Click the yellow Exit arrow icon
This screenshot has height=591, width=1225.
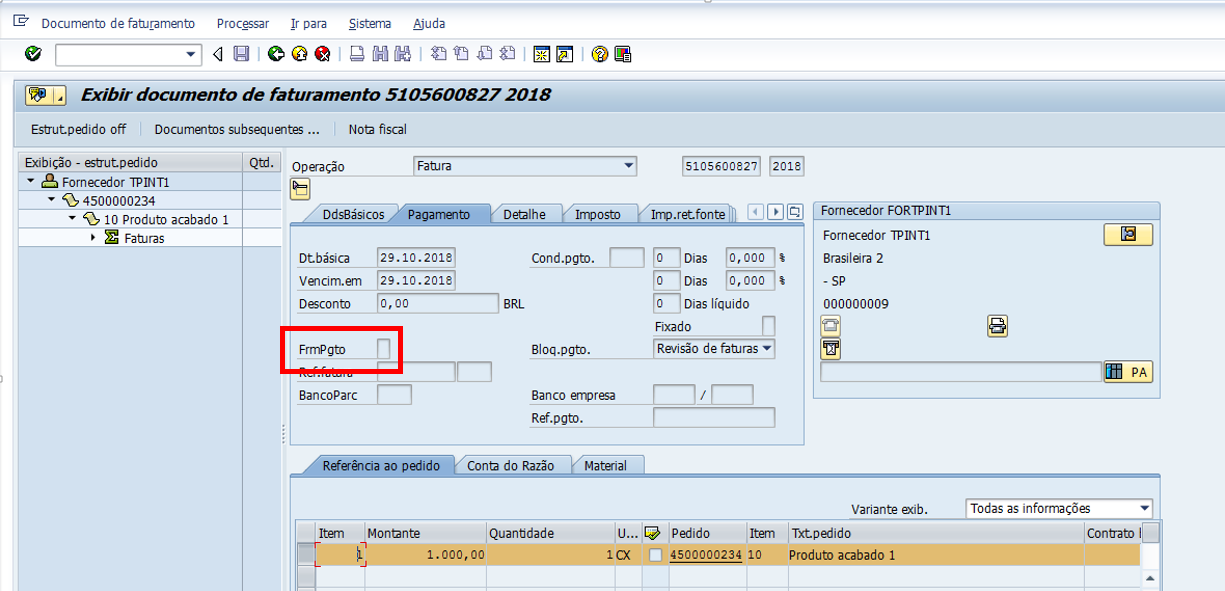pyautogui.click(x=299, y=54)
